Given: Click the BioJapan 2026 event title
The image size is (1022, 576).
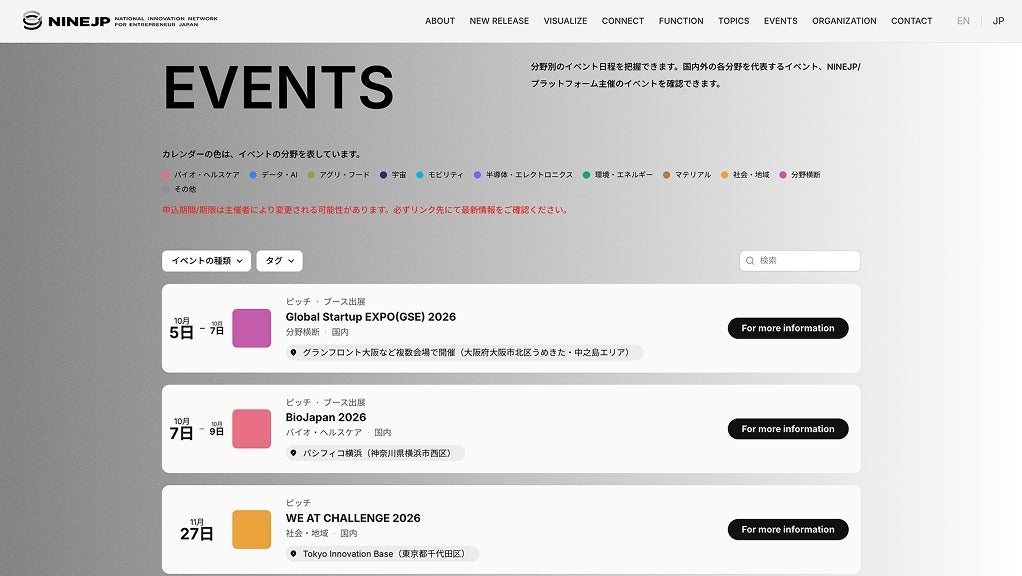Looking at the screenshot, I should click(x=326, y=417).
